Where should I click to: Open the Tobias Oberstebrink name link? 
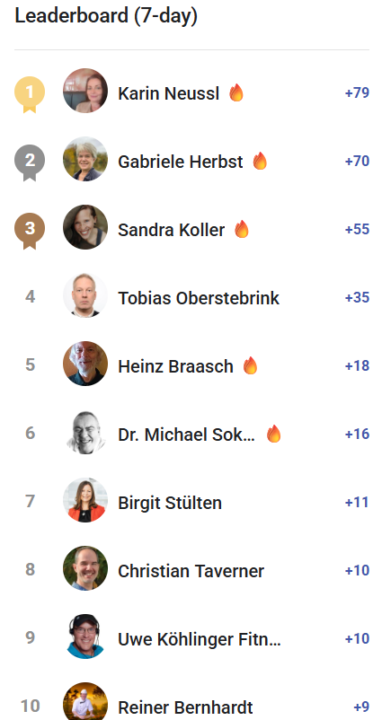pyautogui.click(x=198, y=298)
